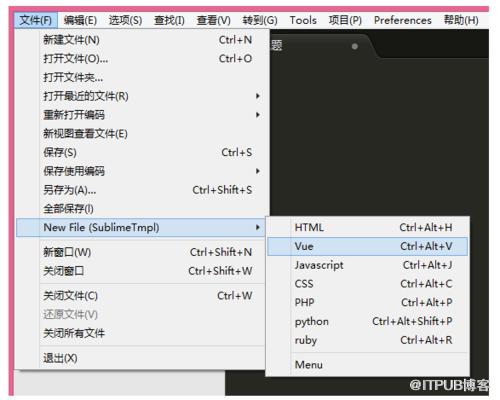Open the Tools menu

303,20
